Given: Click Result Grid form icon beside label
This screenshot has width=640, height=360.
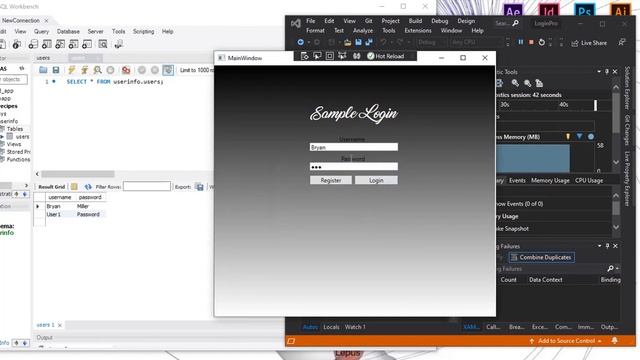Looking at the screenshot, I should coord(74,187).
